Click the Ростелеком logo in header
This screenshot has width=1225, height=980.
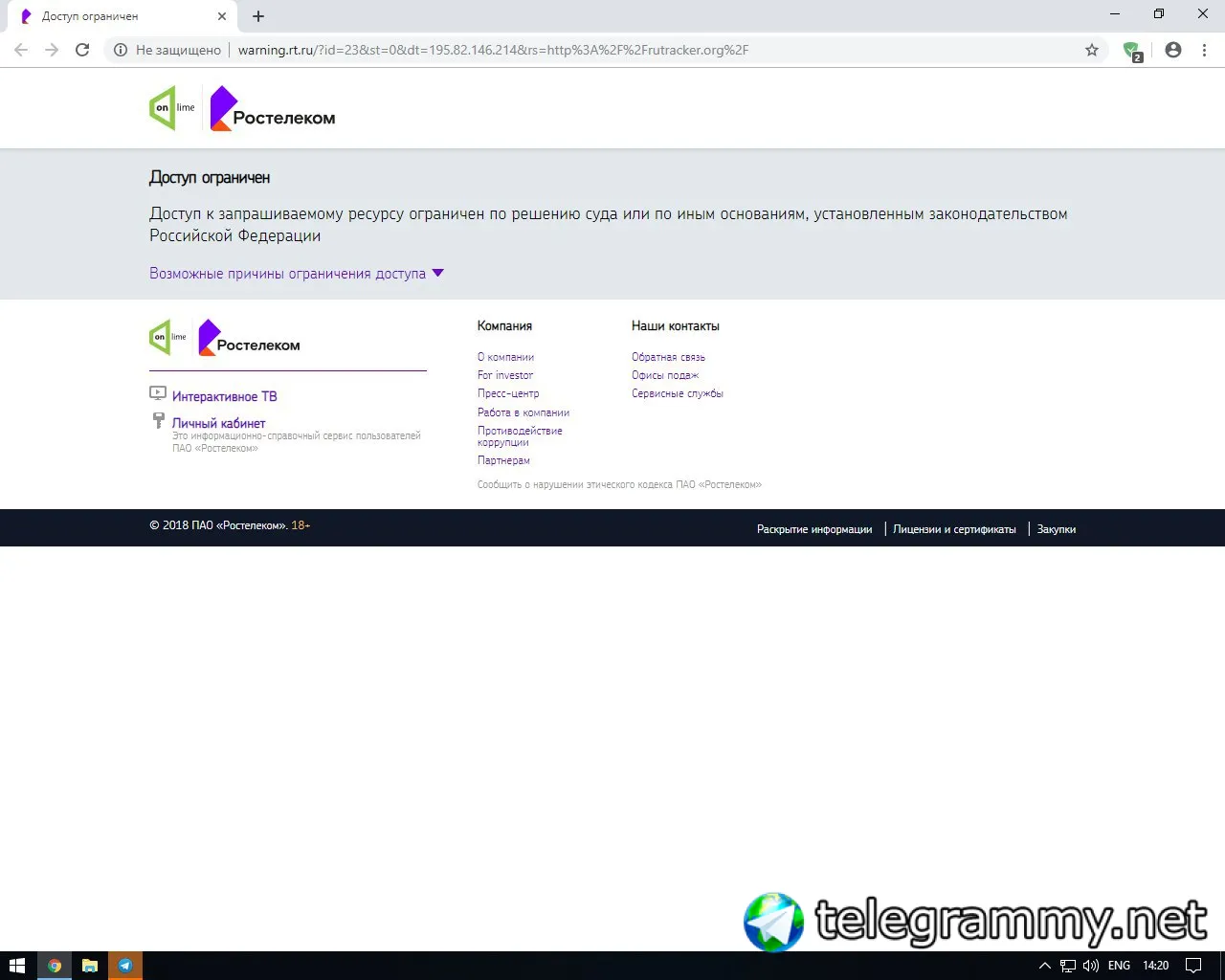pos(273,108)
